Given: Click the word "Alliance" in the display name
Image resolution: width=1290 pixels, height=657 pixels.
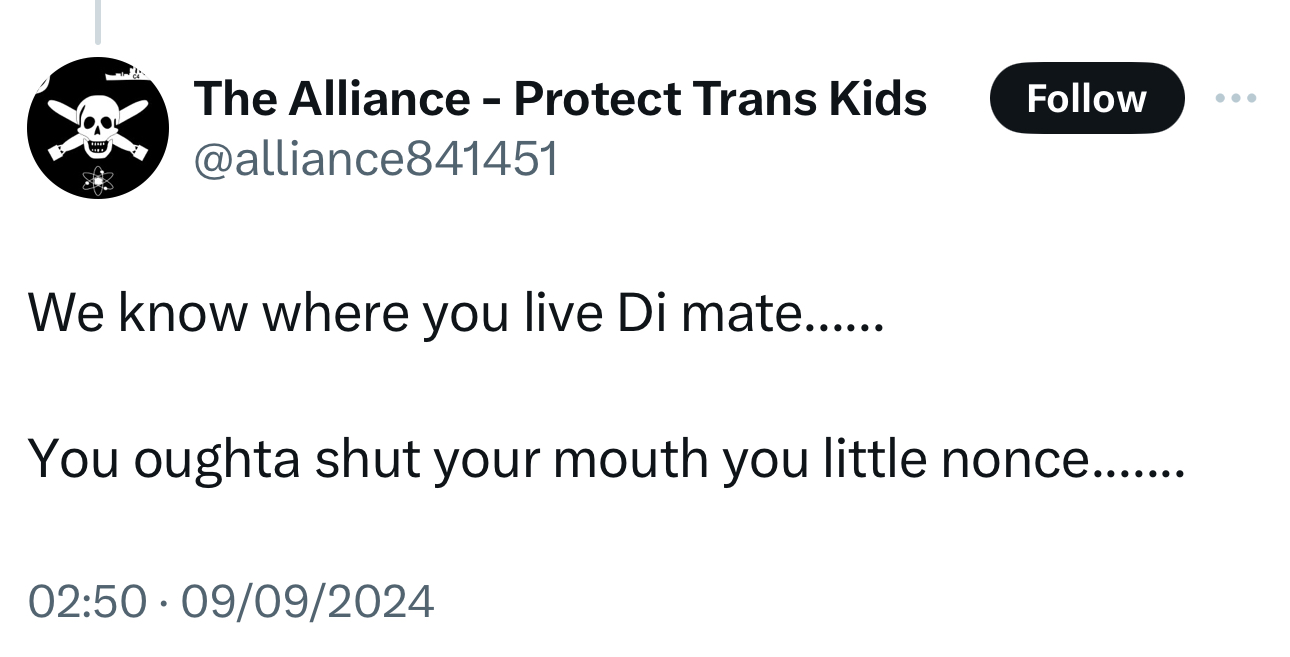Looking at the screenshot, I should coord(380,99).
